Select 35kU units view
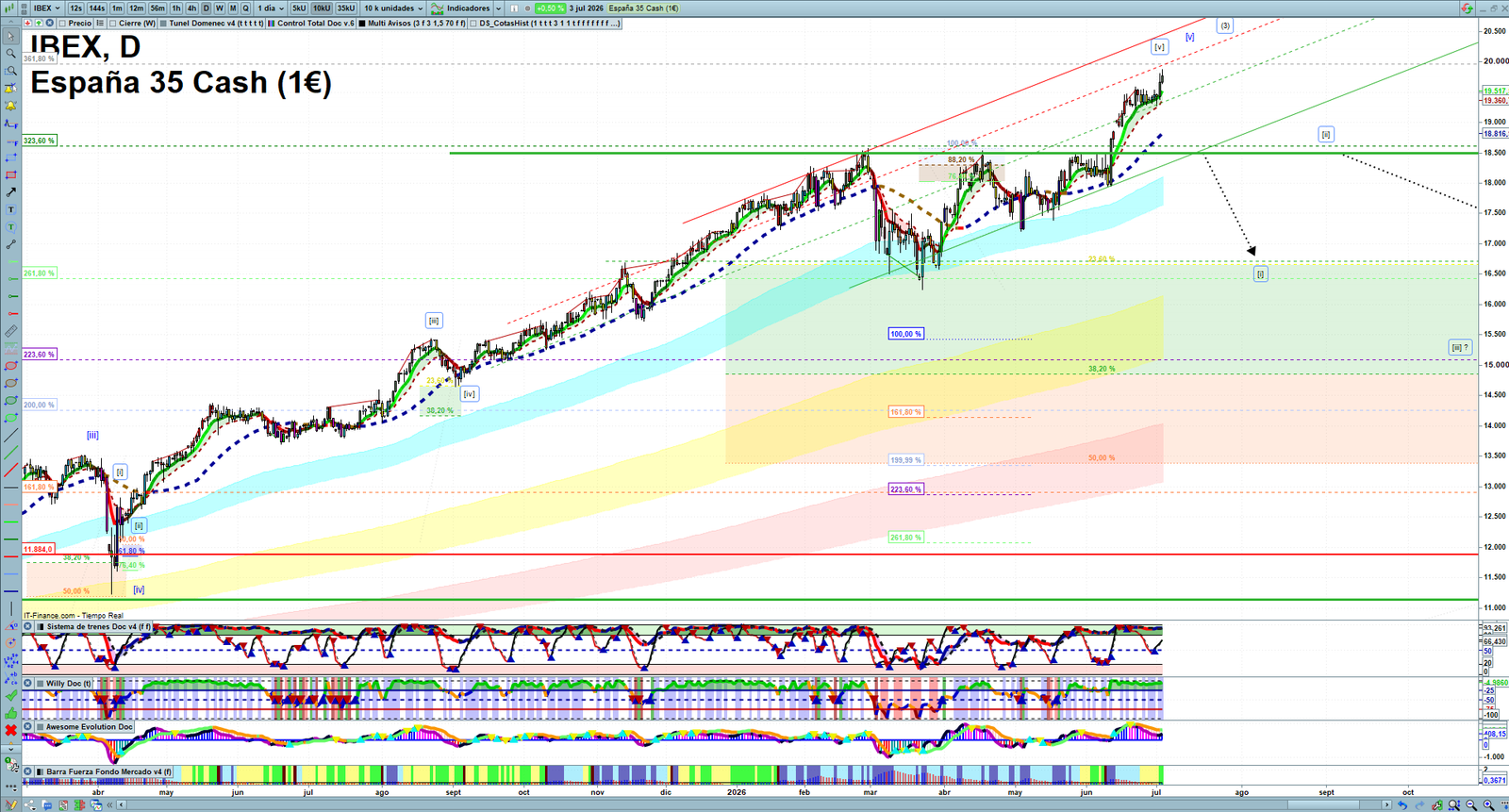Viewport: 1509px width, 812px height. [x=346, y=8]
